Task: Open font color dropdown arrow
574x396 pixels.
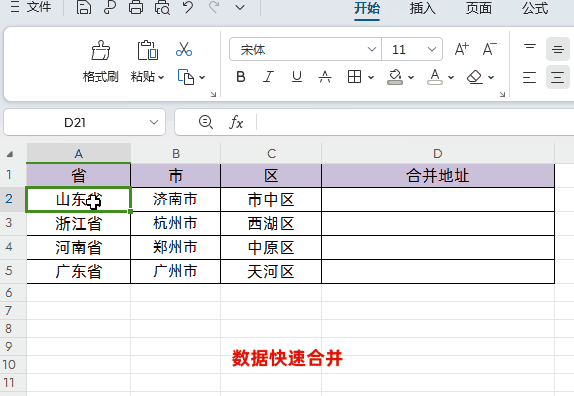Action: (x=451, y=77)
